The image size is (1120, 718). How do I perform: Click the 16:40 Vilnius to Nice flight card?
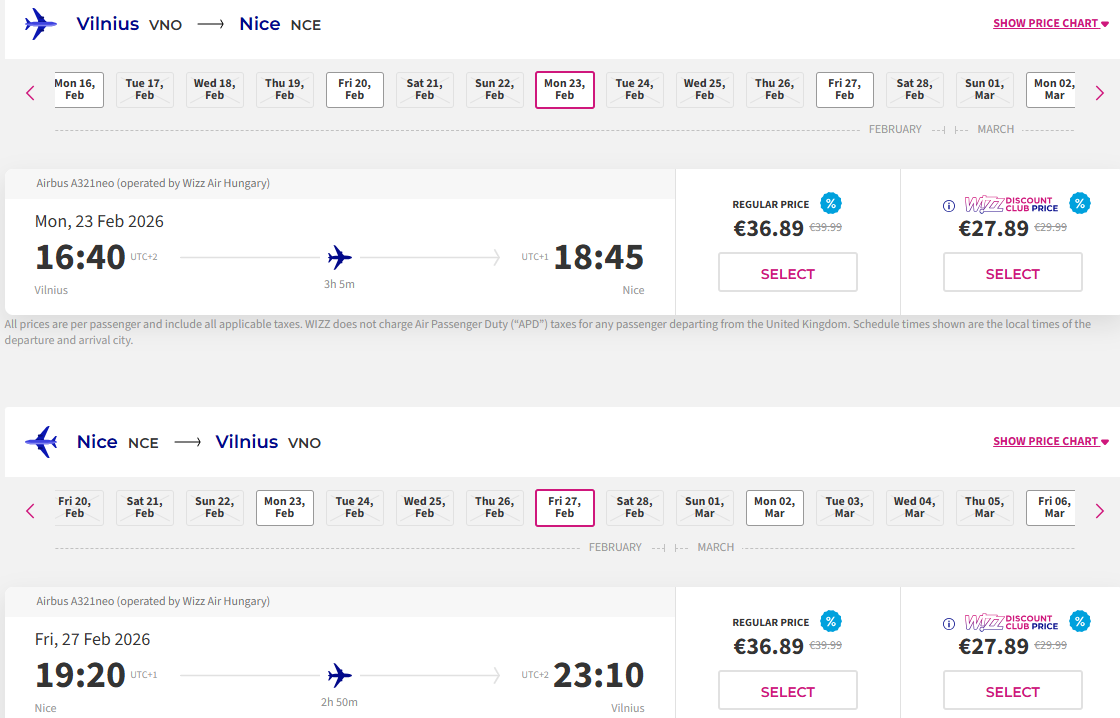coord(340,256)
